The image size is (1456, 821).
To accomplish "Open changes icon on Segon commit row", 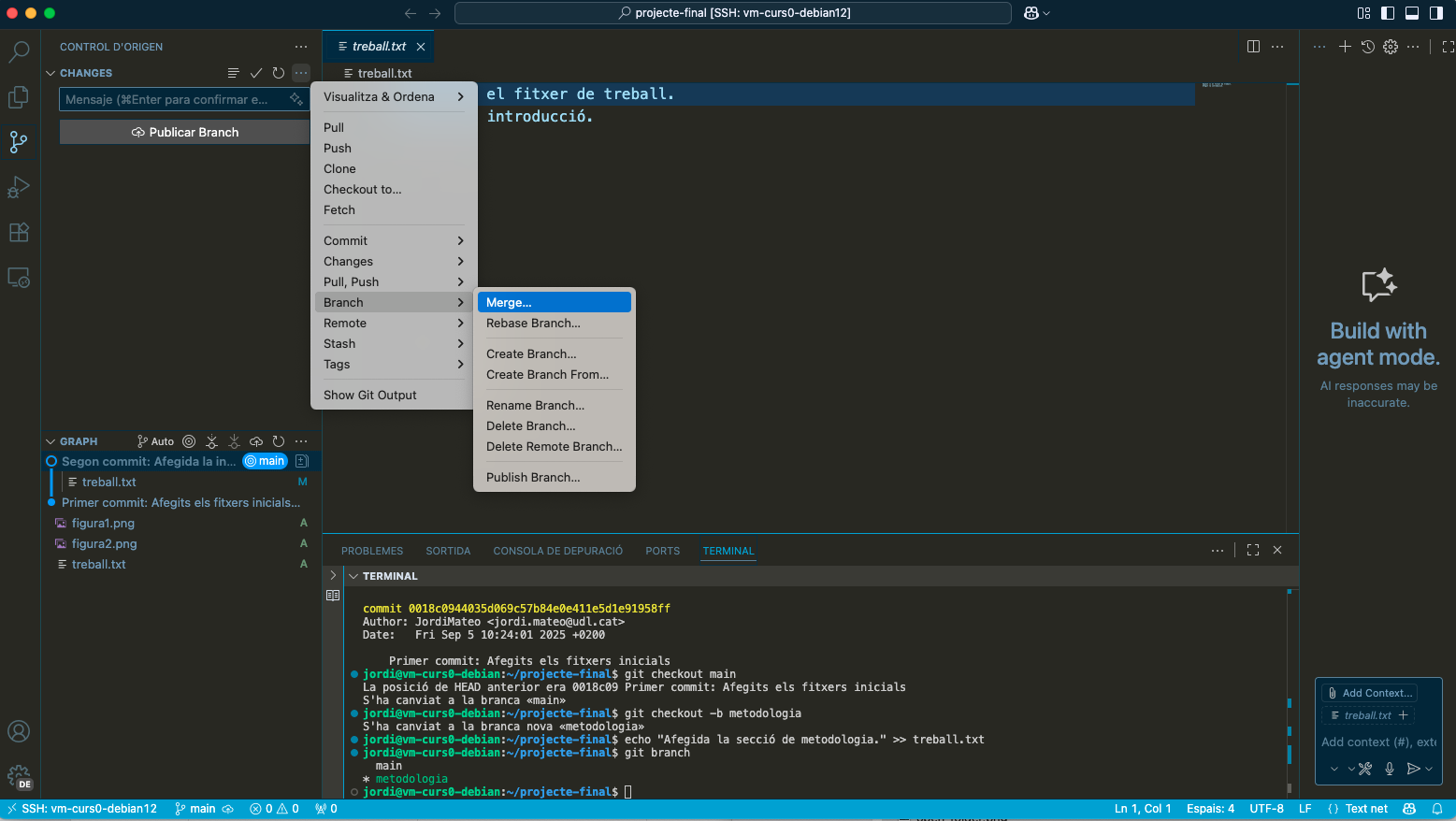I will (x=302, y=461).
